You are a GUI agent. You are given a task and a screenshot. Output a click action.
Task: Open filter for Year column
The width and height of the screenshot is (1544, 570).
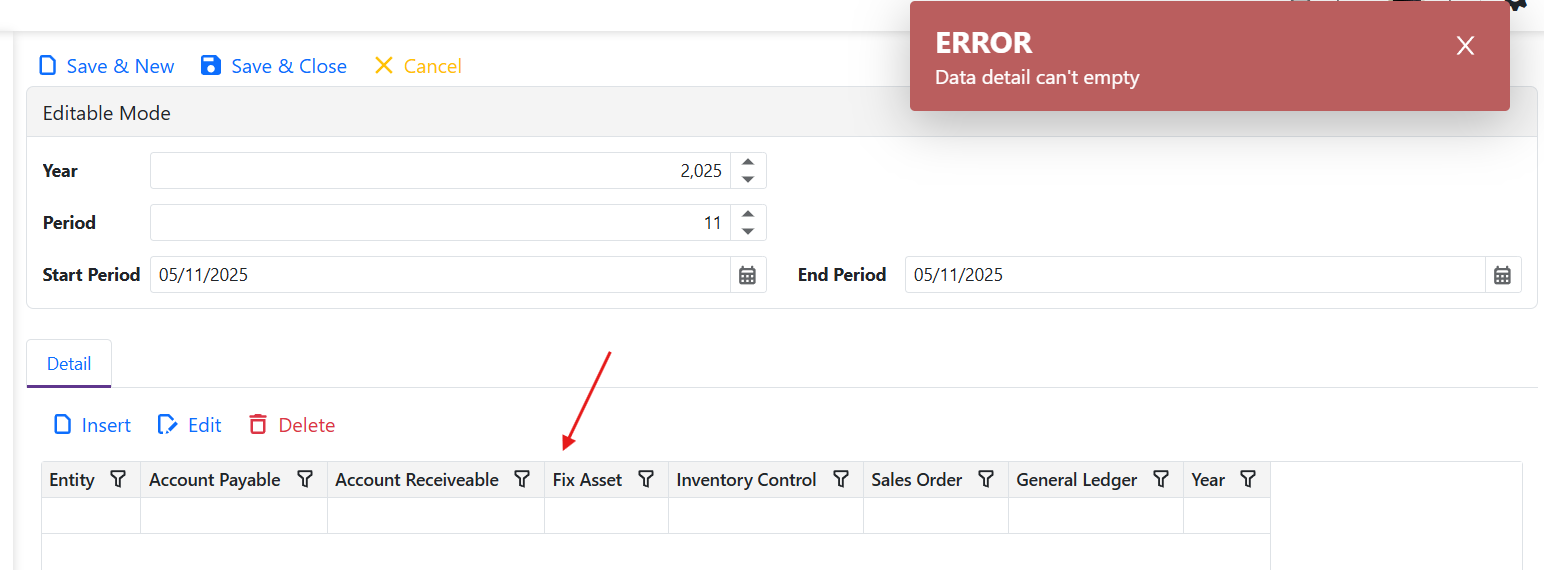[x=1248, y=480]
